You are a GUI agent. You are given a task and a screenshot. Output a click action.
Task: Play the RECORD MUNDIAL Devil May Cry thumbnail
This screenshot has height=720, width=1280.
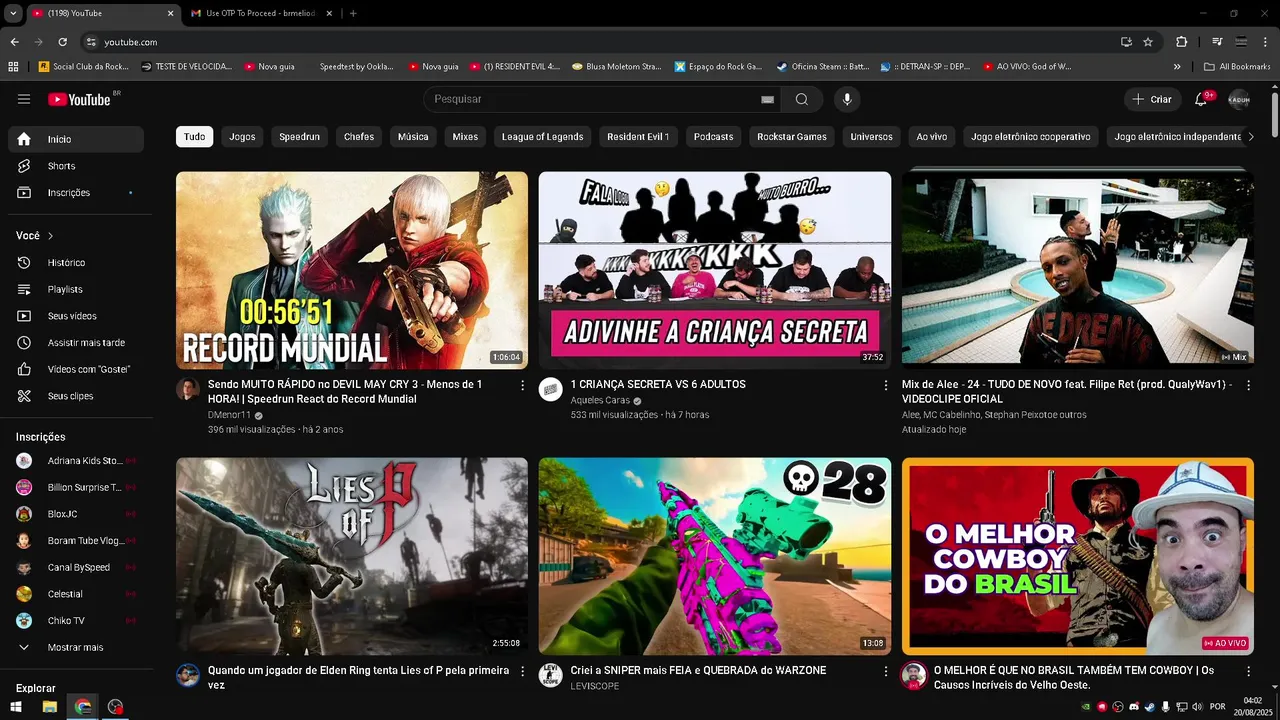click(352, 270)
